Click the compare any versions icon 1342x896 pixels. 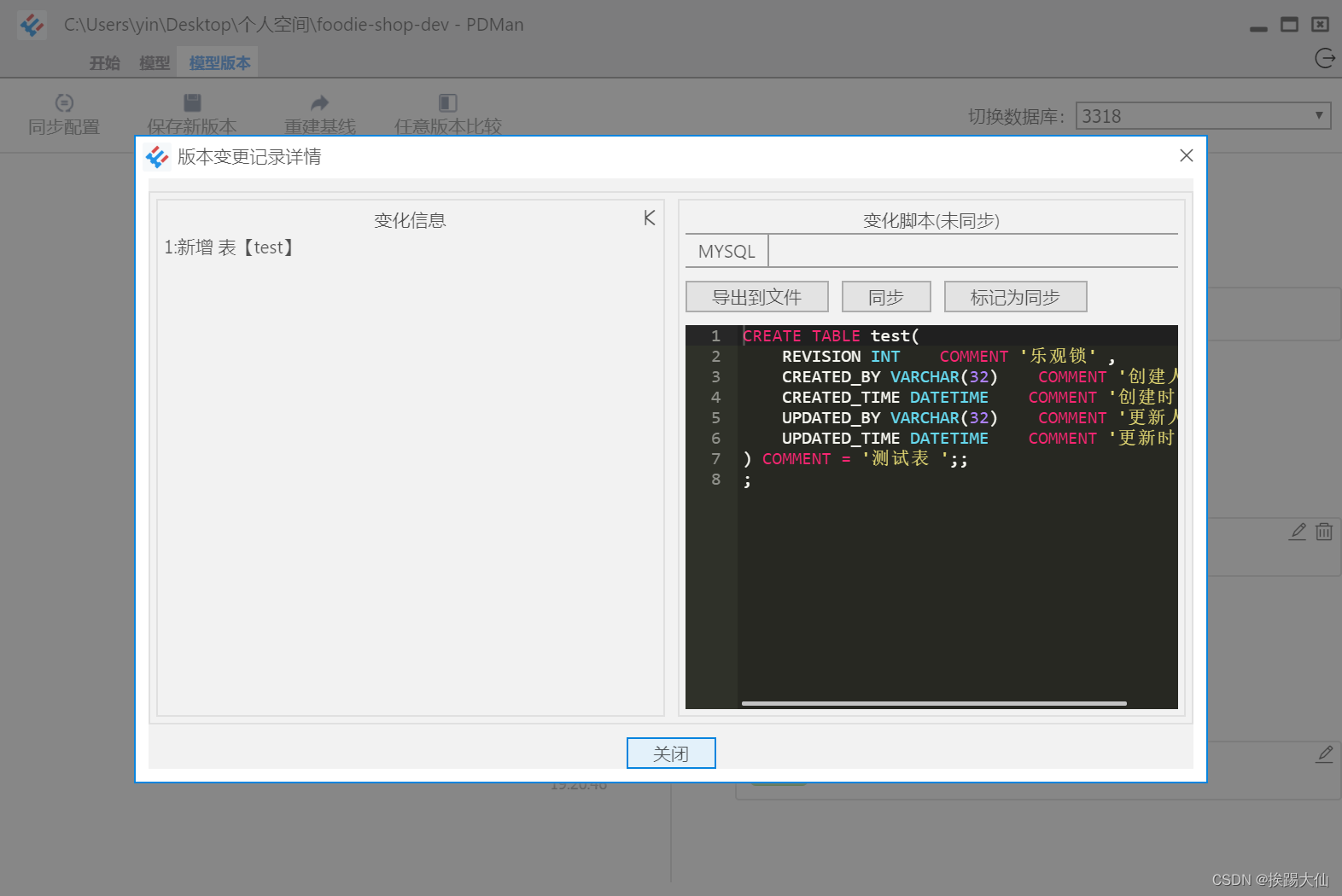(x=448, y=102)
